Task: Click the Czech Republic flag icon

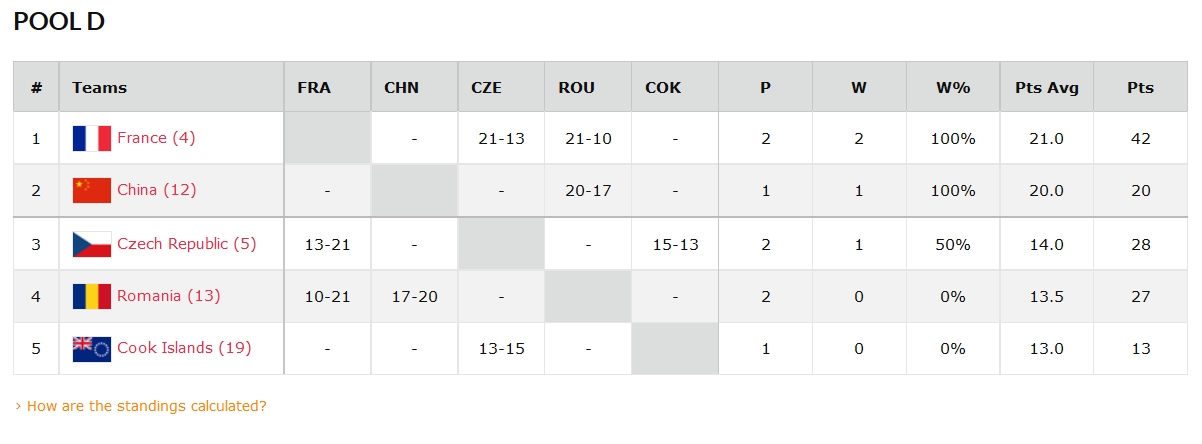Action: point(92,244)
